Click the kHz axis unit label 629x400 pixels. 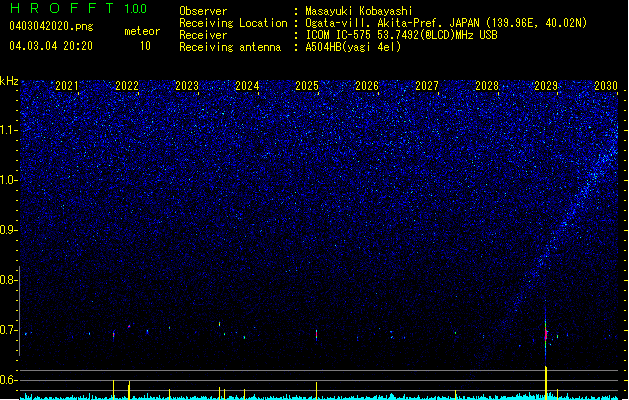click(9, 81)
